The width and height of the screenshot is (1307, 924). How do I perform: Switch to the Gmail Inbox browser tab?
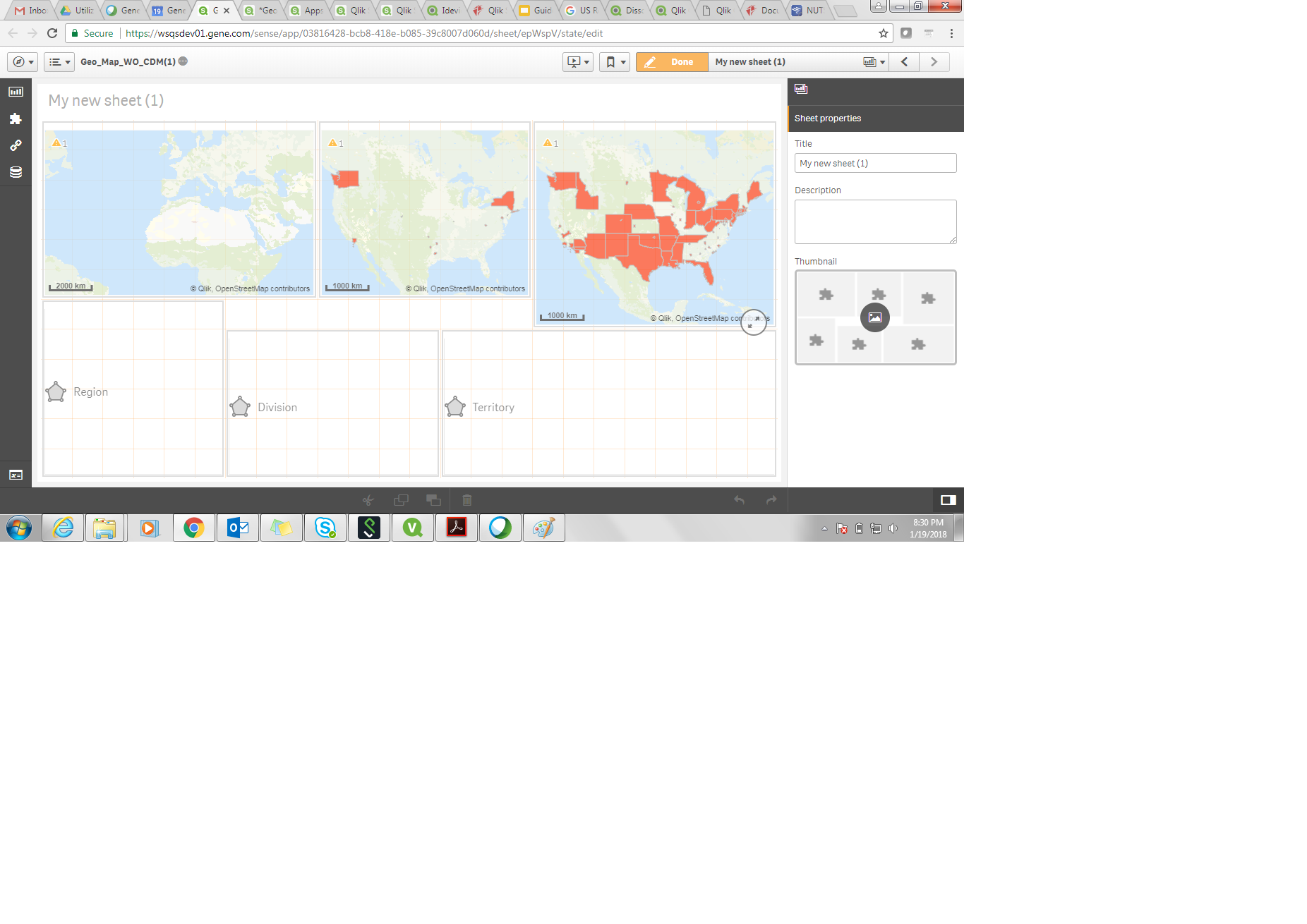(x=32, y=11)
